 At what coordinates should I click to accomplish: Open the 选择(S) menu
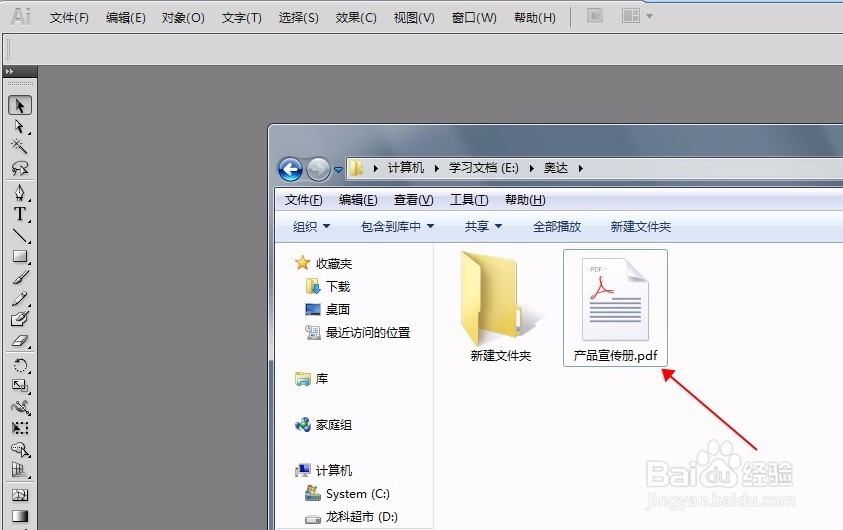[x=298, y=18]
